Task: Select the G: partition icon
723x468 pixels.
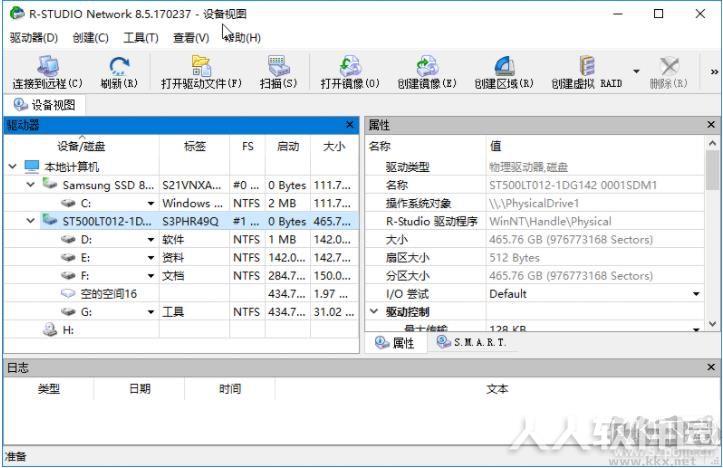Action: (x=68, y=312)
